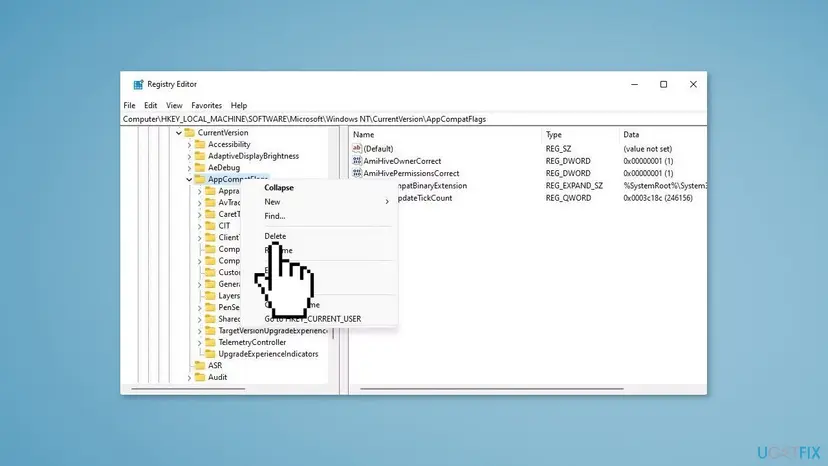Screen dimensions: 828x466
Task: Click the Accessibility folder icon
Action: 200,144
